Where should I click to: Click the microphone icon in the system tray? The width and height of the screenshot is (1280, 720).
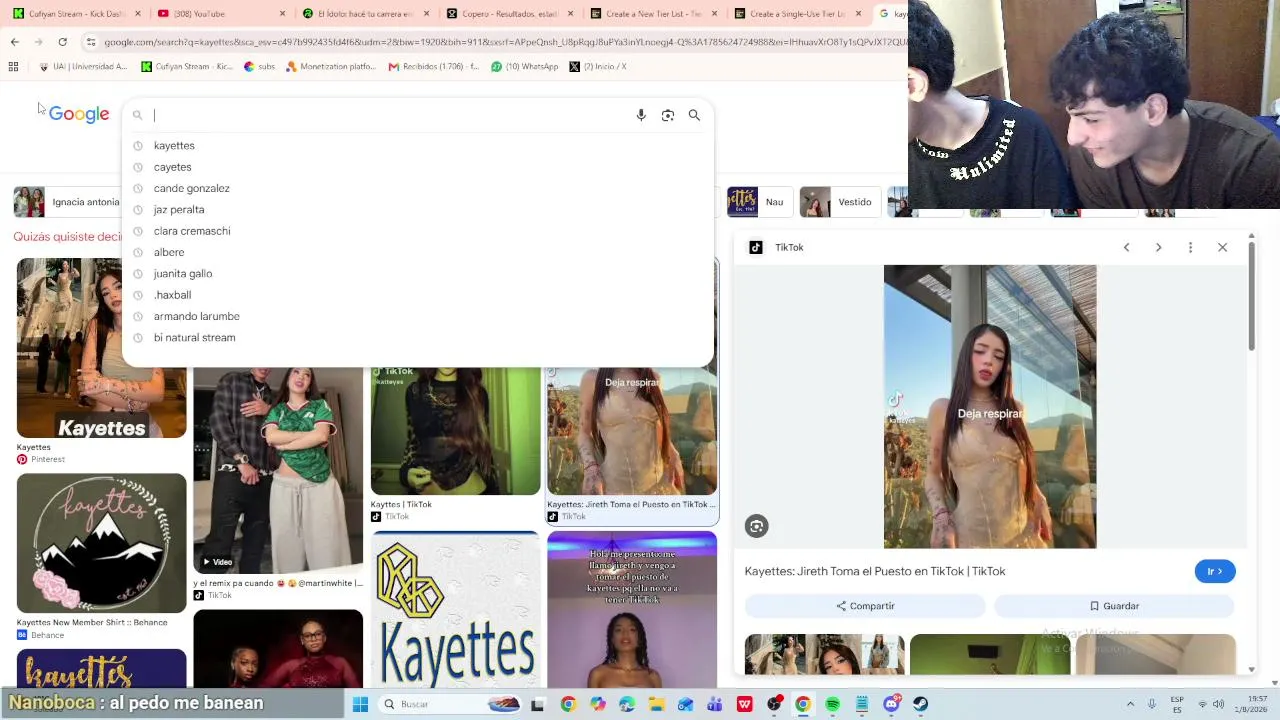coord(1152,704)
